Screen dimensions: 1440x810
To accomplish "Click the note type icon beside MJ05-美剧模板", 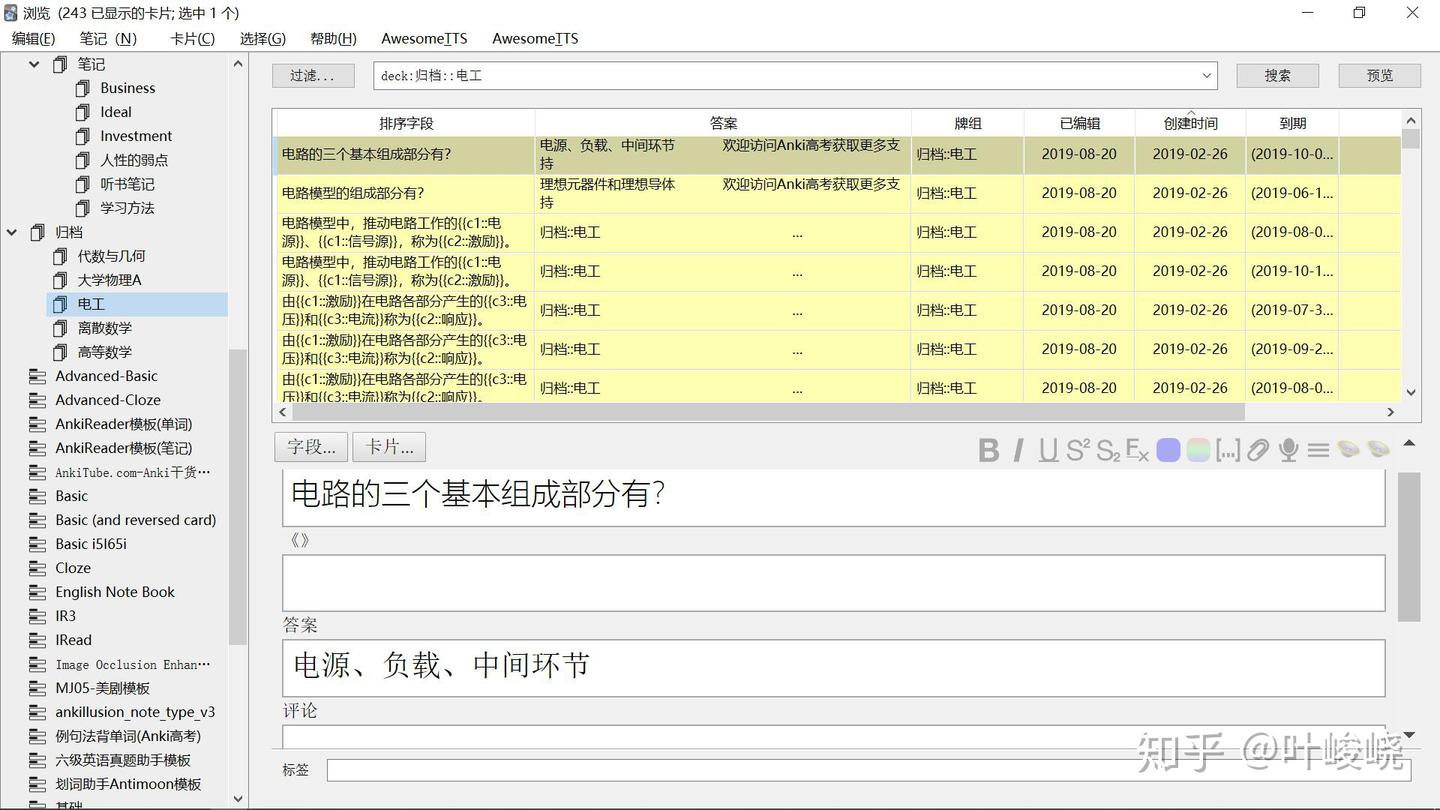I will tap(38, 688).
